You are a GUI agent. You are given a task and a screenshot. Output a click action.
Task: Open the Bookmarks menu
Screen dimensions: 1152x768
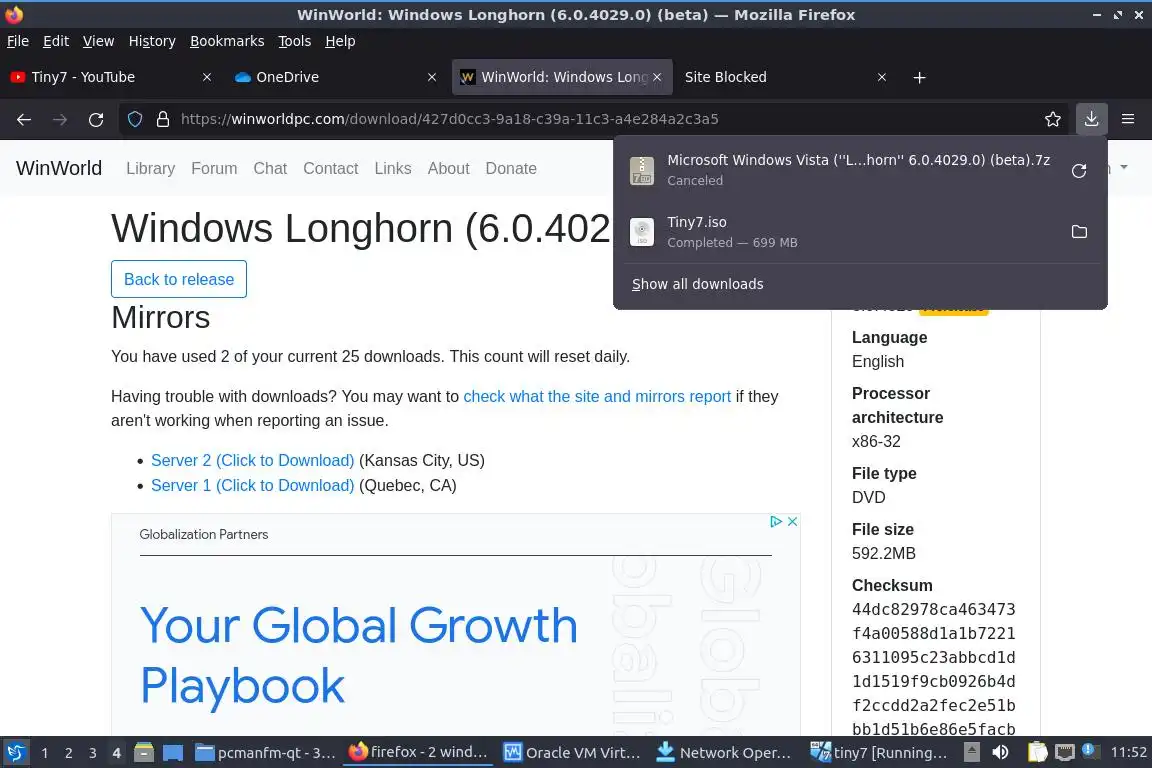pyautogui.click(x=227, y=41)
